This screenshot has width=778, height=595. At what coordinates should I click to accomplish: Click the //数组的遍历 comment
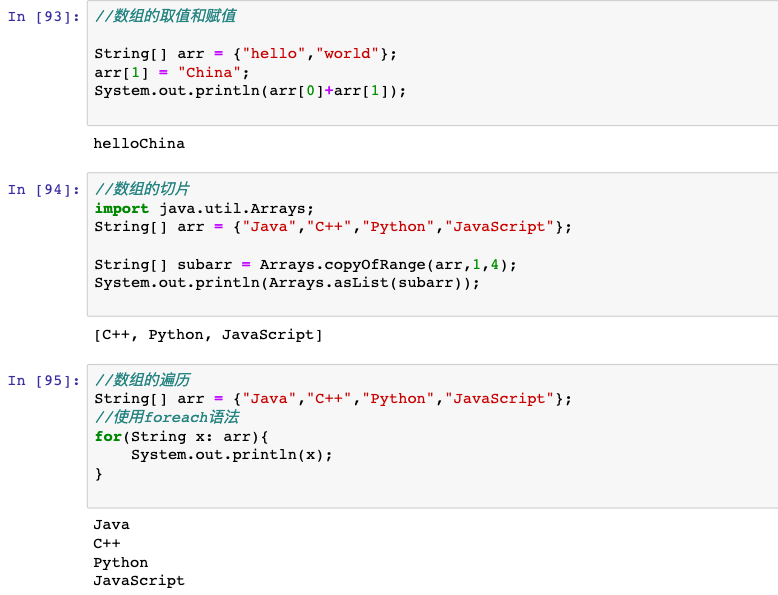142,381
